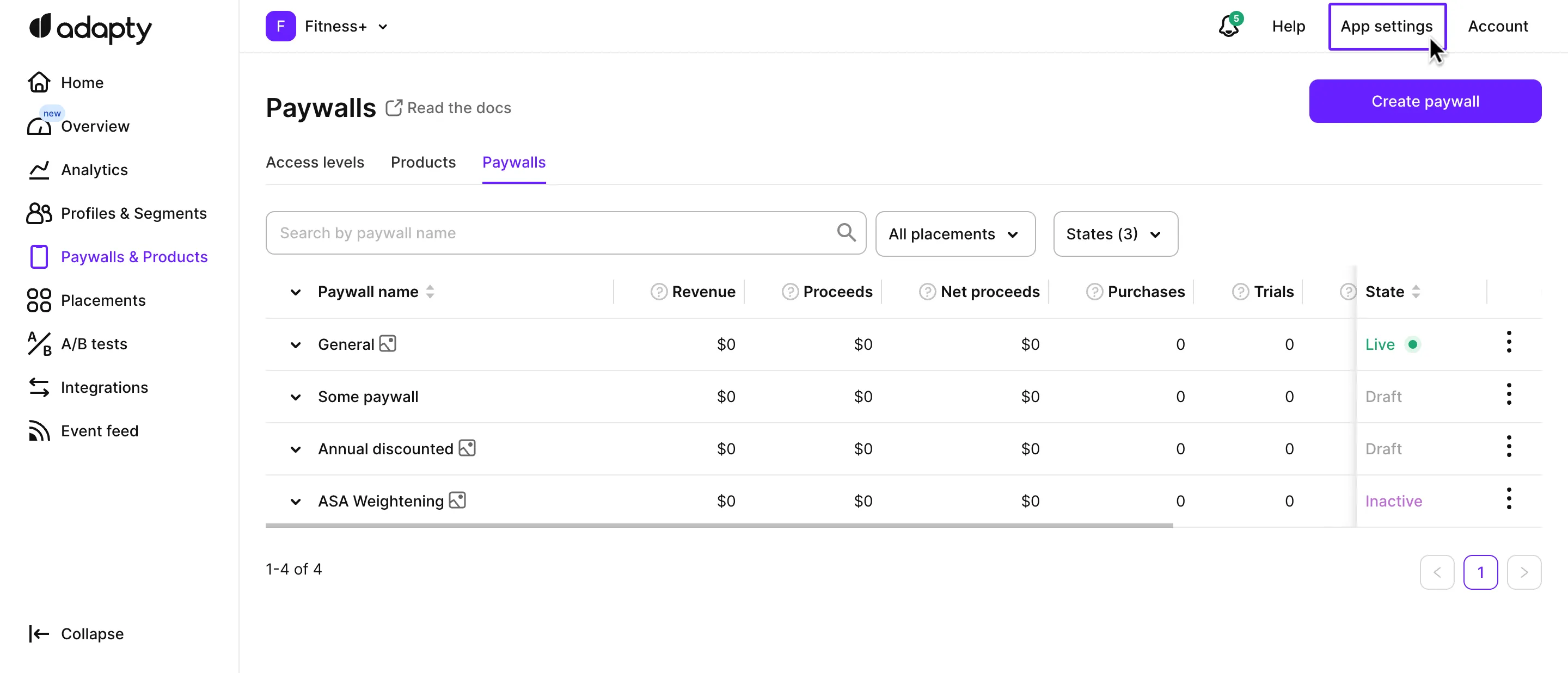The image size is (1568, 673).
Task: Click the Home icon in sidebar
Action: coord(39,82)
